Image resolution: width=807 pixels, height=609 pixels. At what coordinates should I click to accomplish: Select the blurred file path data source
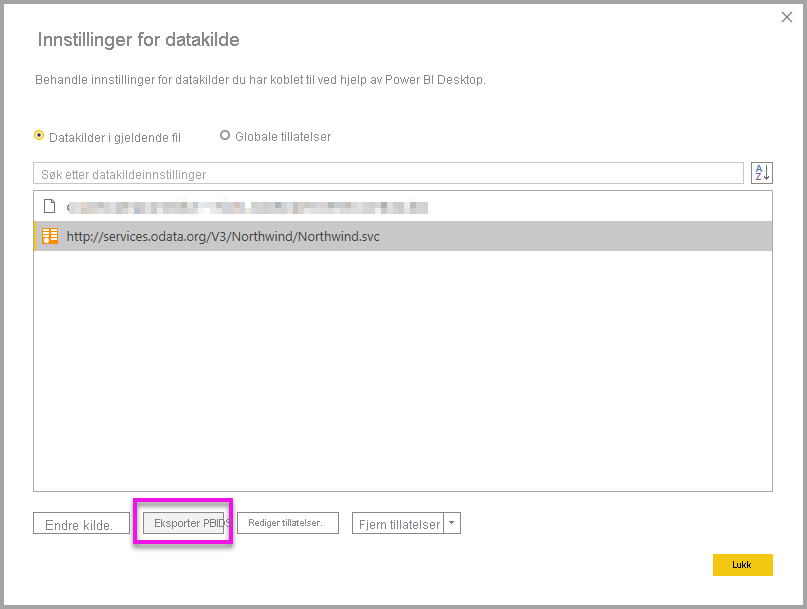pyautogui.click(x=403, y=207)
